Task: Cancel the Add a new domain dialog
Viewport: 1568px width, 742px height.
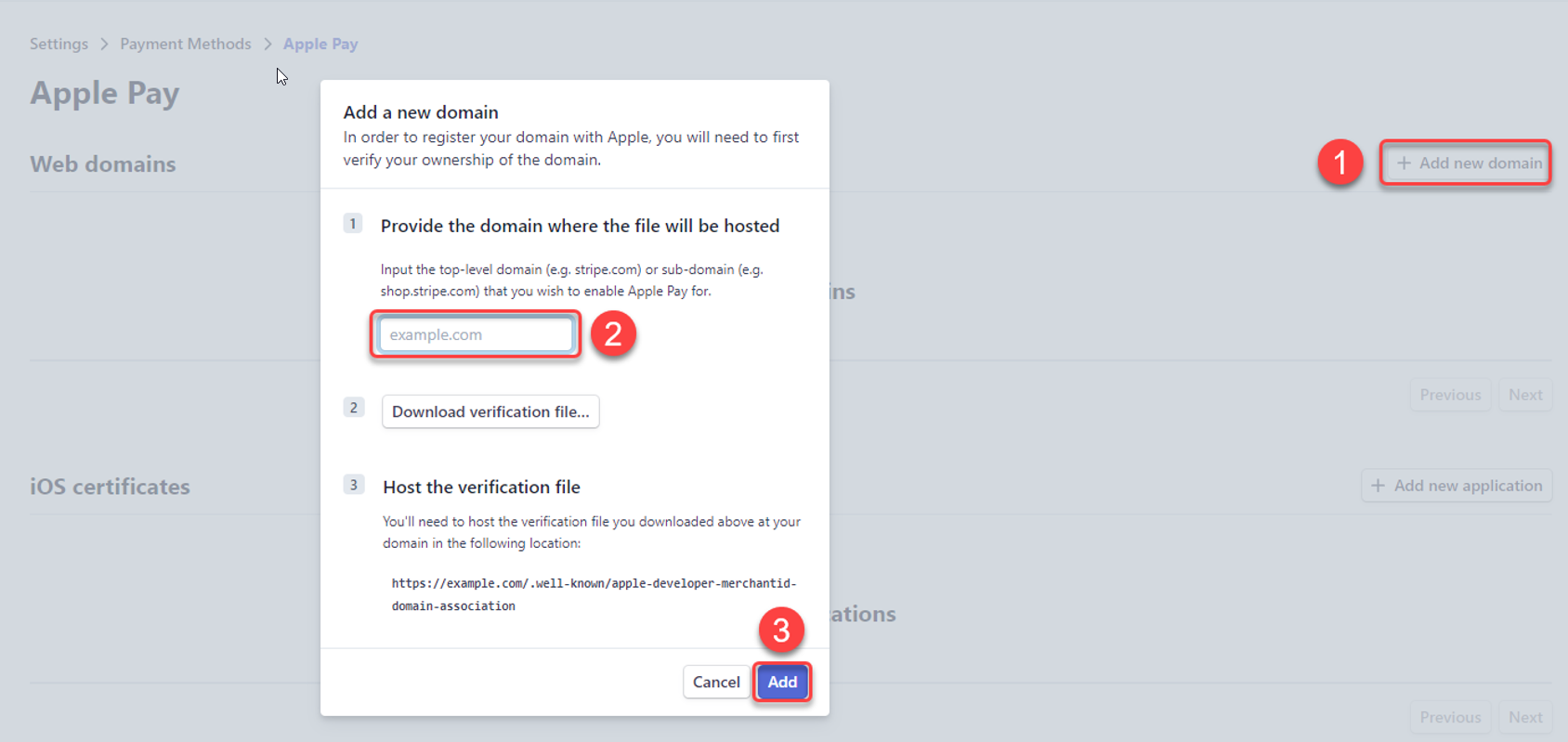Action: pyautogui.click(x=716, y=682)
